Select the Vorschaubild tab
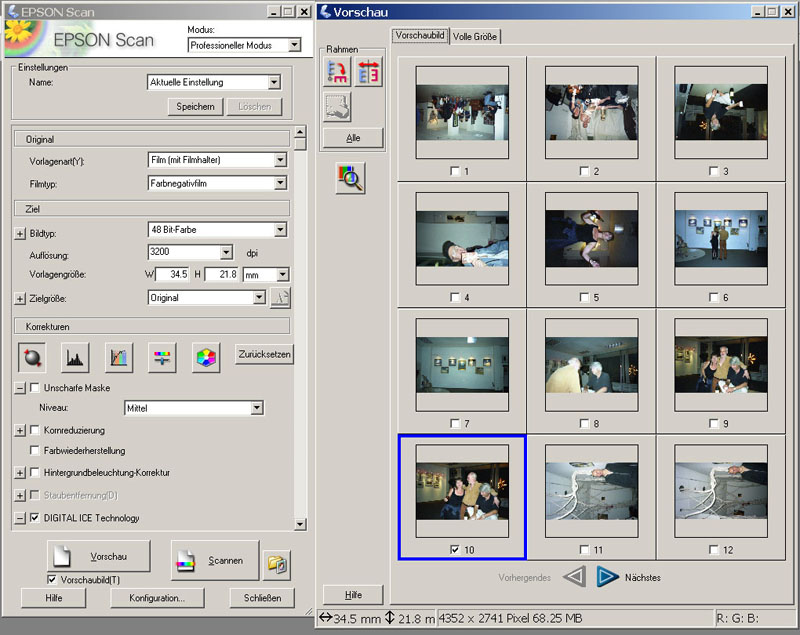 (420, 35)
